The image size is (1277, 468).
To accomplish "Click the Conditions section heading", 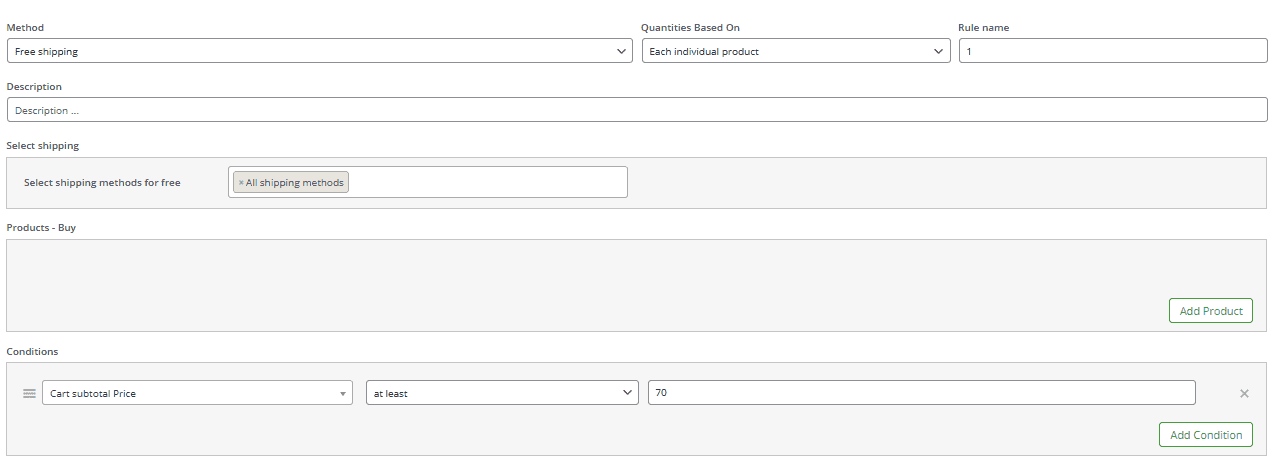I will [32, 352].
